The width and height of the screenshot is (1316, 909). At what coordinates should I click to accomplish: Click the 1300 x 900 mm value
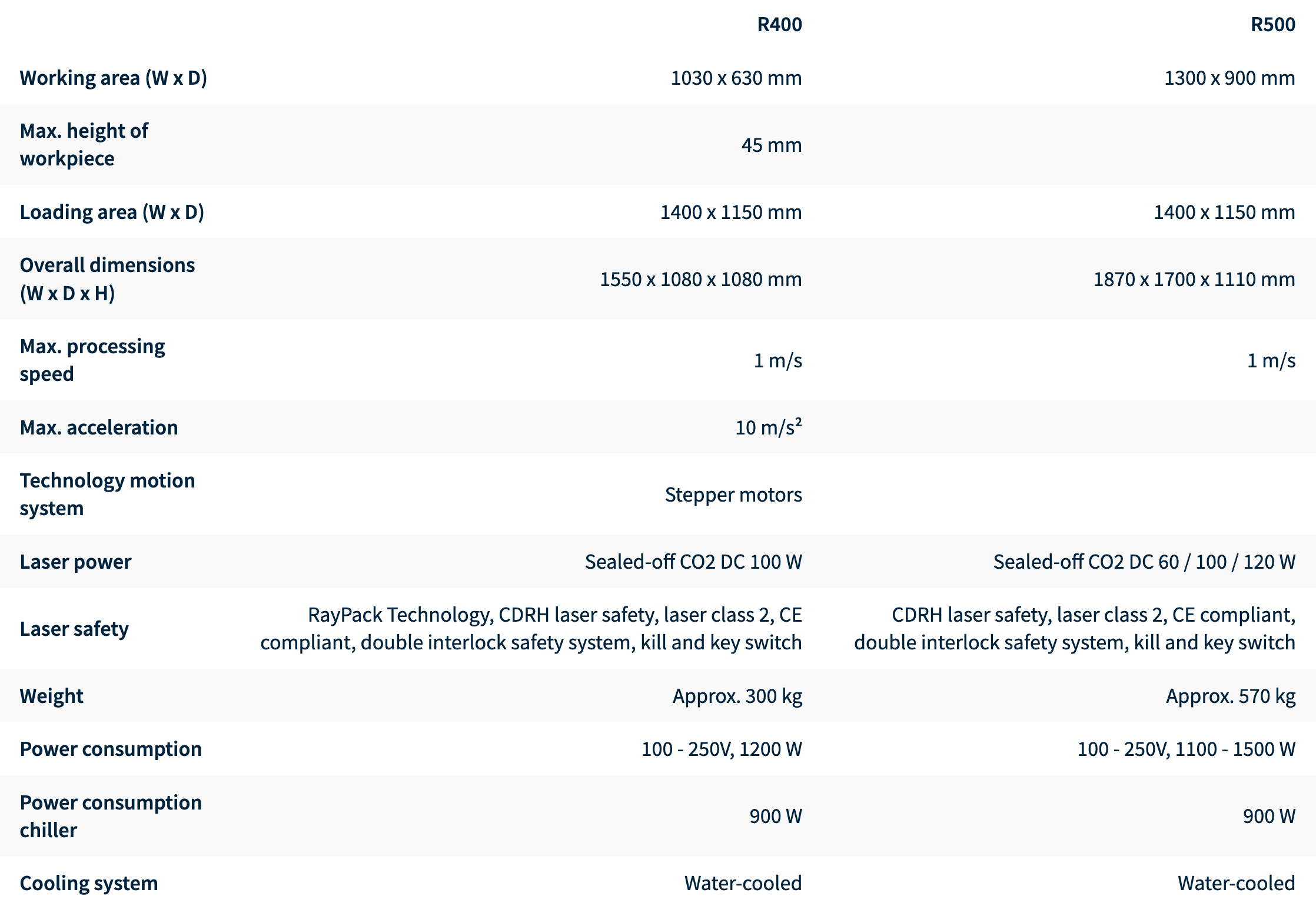coord(1229,78)
